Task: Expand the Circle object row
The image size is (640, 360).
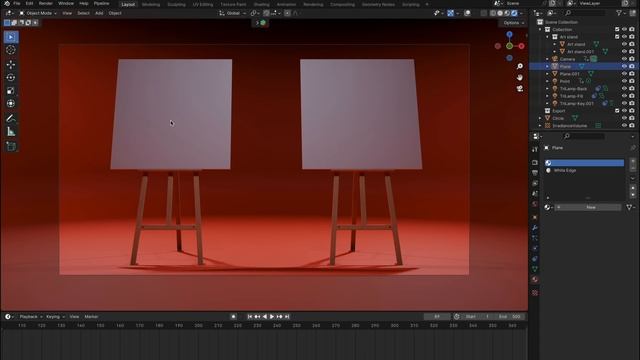Action: click(540, 118)
